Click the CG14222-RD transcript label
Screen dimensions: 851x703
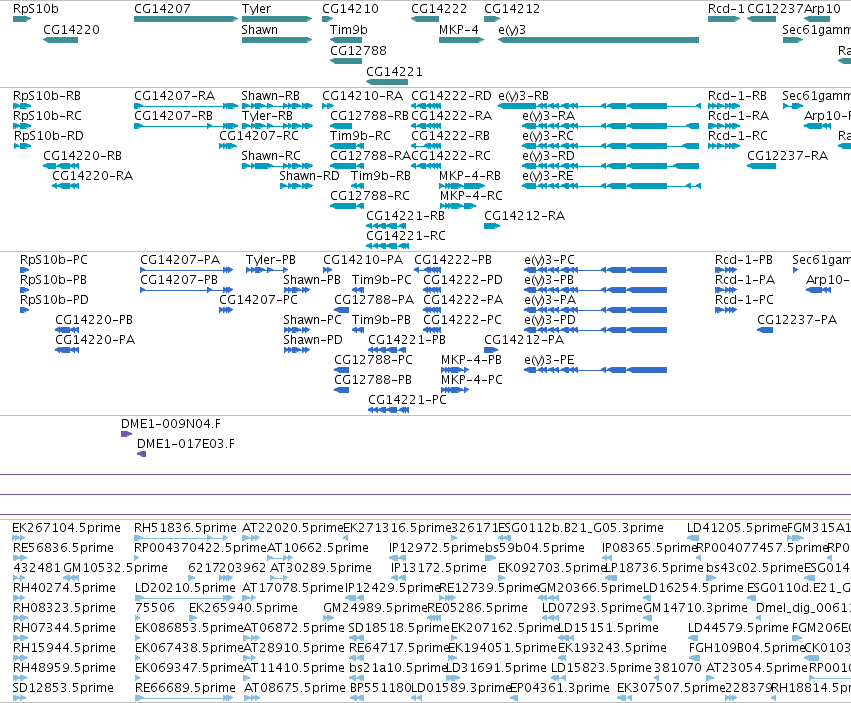pyautogui.click(x=452, y=96)
